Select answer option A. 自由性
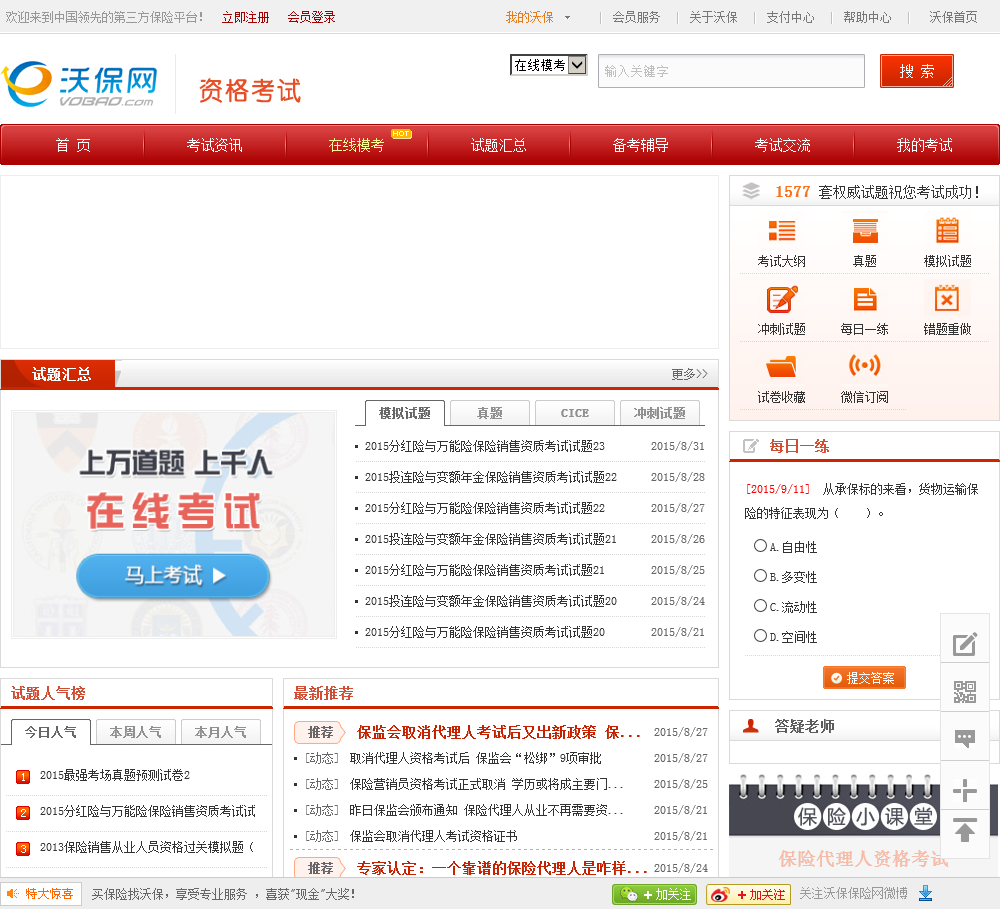This screenshot has height=909, width=1000. click(x=760, y=546)
